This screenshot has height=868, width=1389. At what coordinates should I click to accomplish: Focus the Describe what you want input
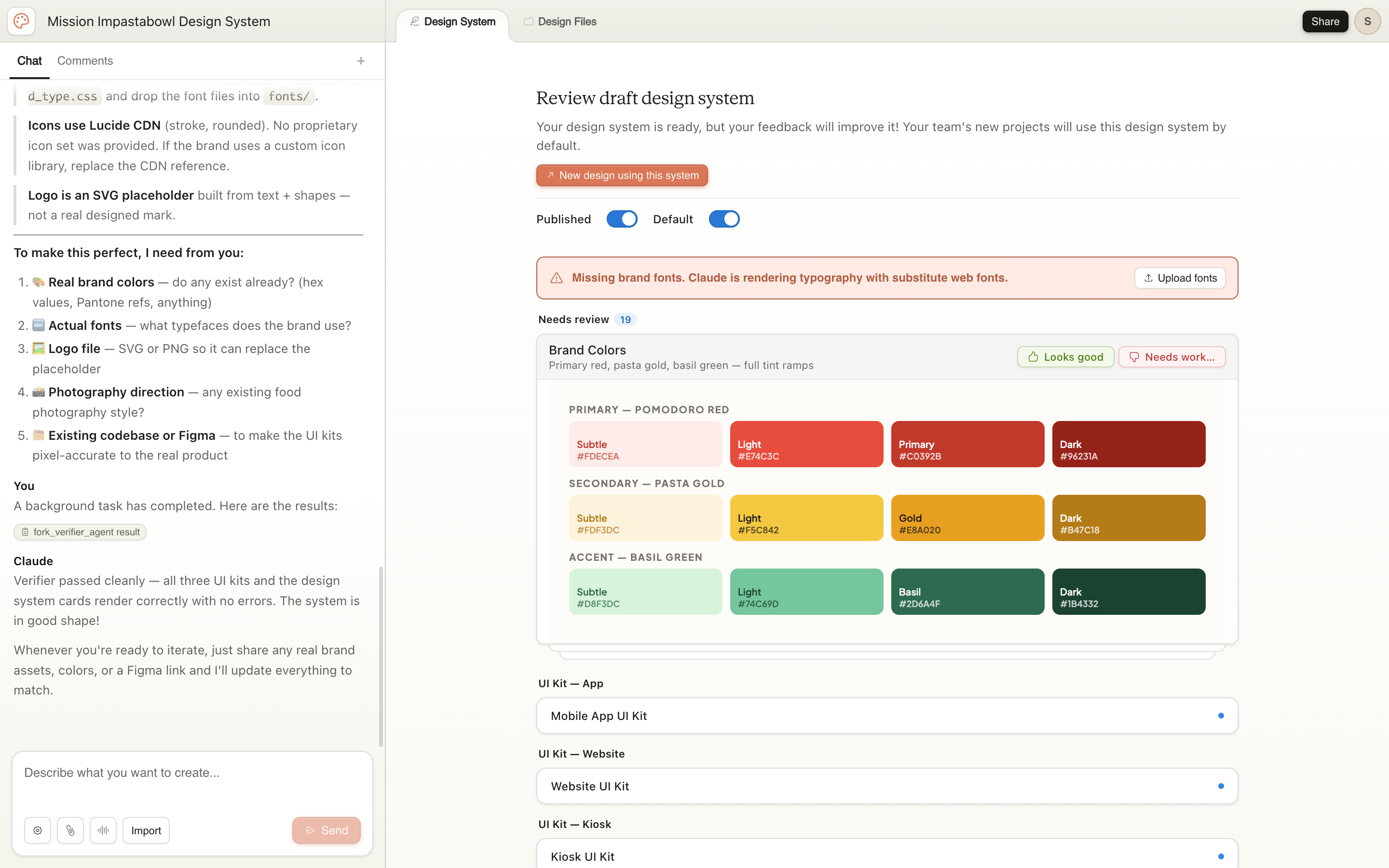(192, 782)
